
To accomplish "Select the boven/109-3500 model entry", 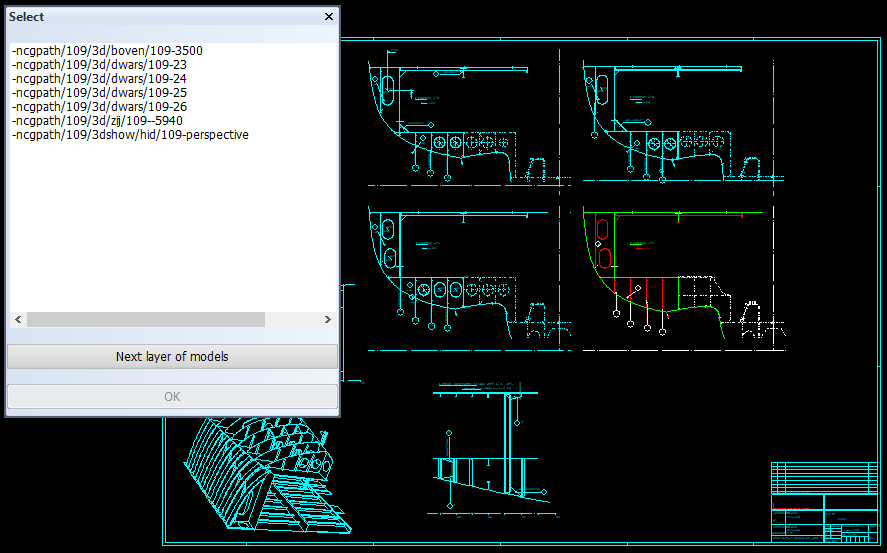I will pos(107,51).
